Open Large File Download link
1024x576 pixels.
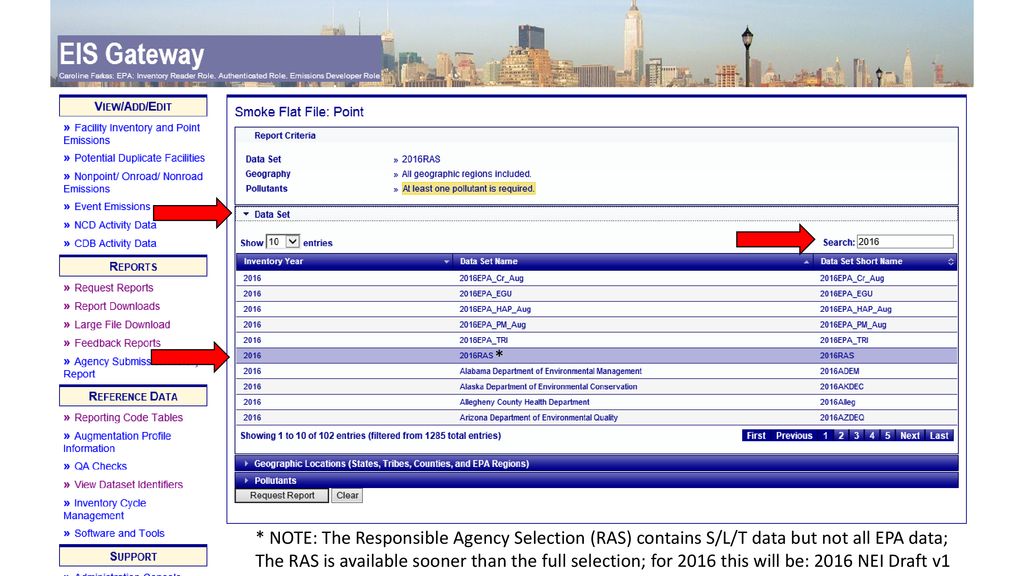tap(116, 324)
